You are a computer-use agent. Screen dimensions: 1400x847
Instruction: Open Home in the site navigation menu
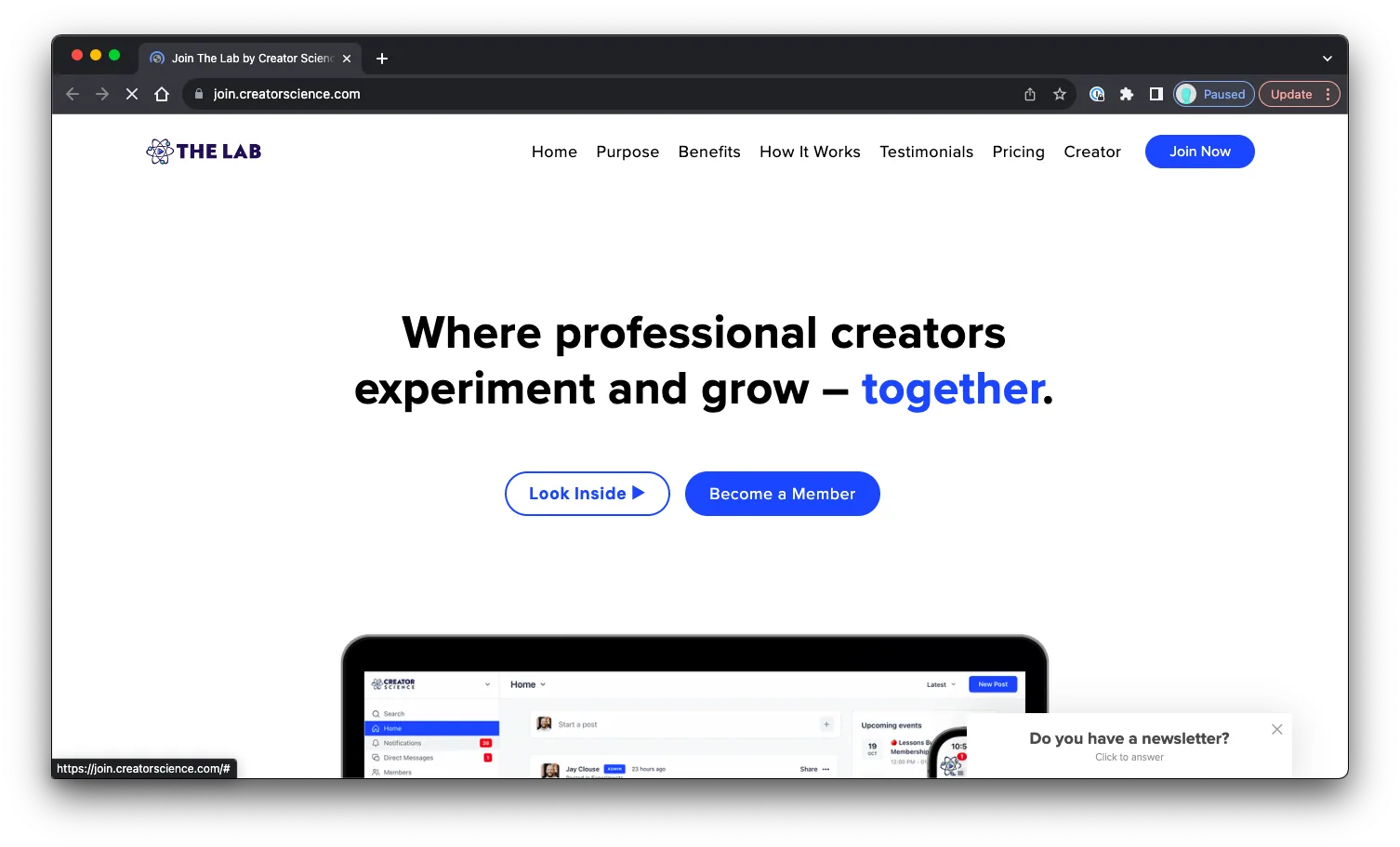[x=554, y=152]
